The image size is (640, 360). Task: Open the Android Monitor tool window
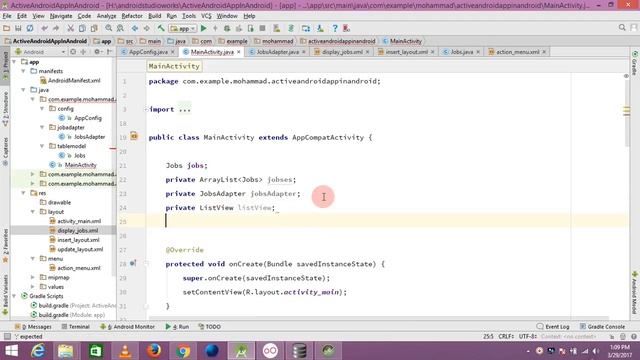pyautogui.click(x=128, y=327)
